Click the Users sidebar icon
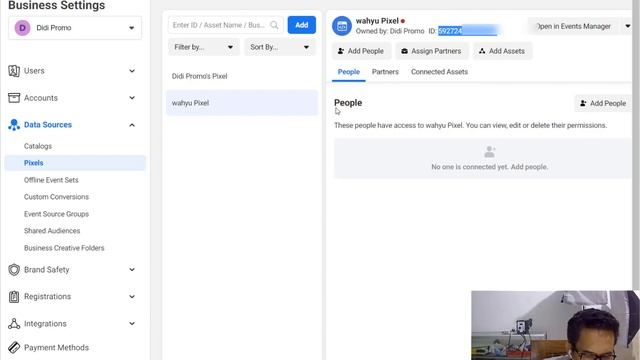This screenshot has width=640, height=360. point(14,71)
